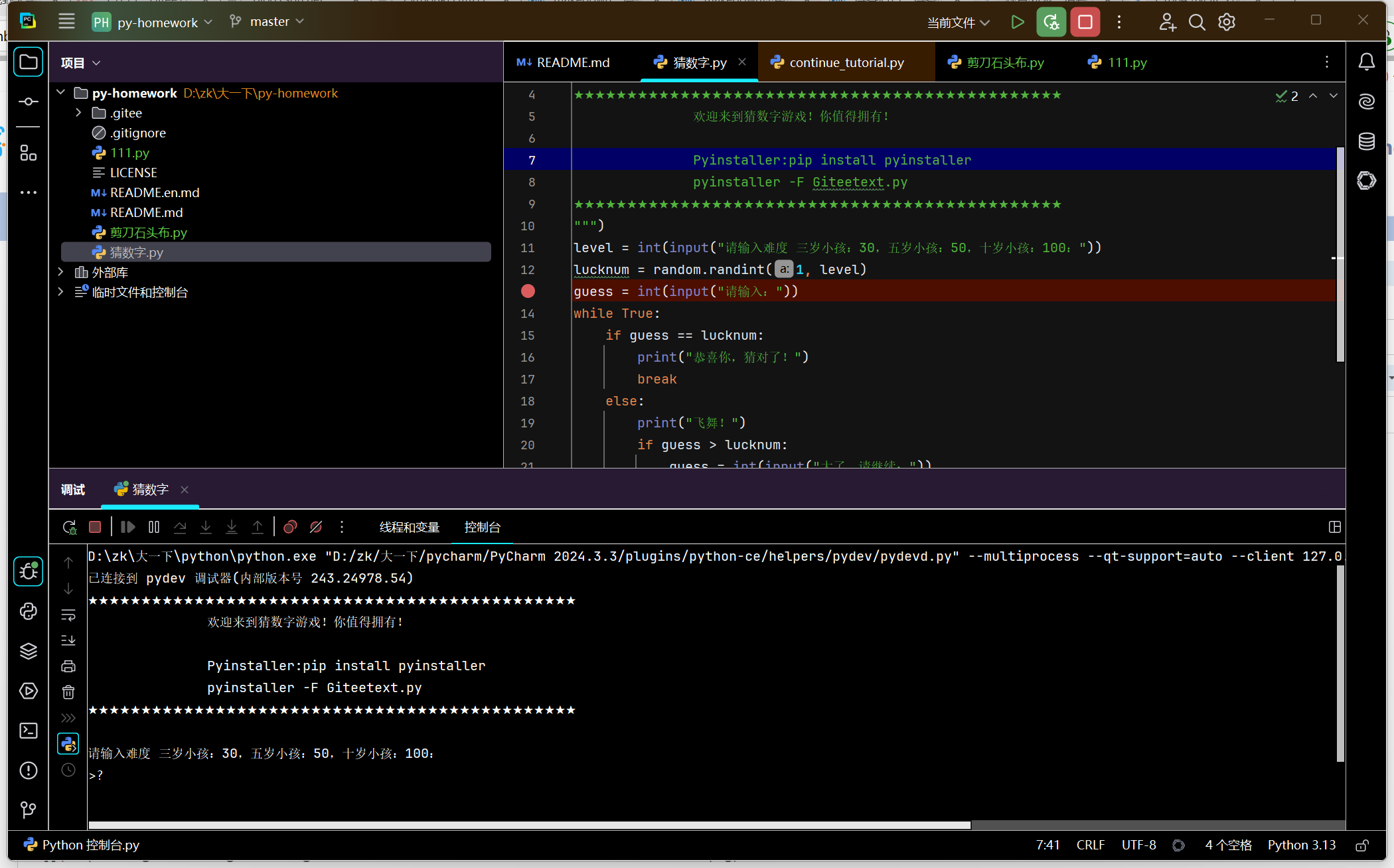Open the Python Console tool window

pos(29,611)
